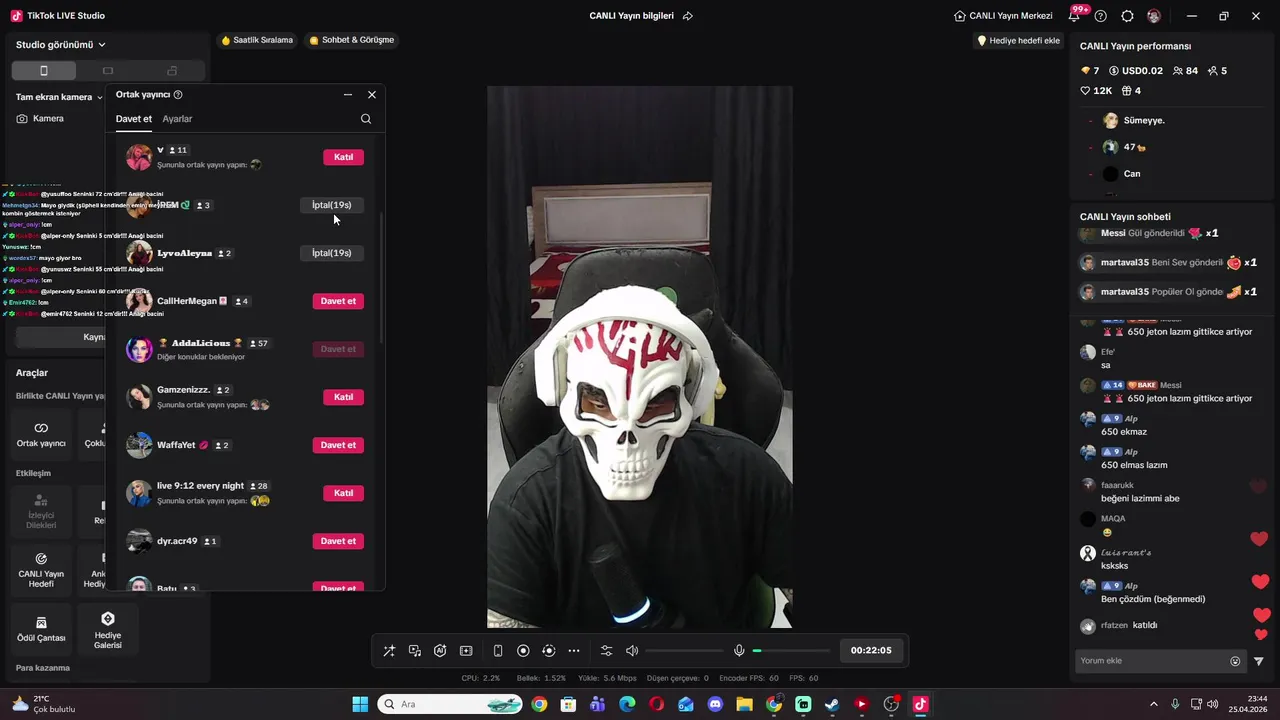Open notifications bell with 99+ badge
1280x720 pixels.
click(1076, 16)
